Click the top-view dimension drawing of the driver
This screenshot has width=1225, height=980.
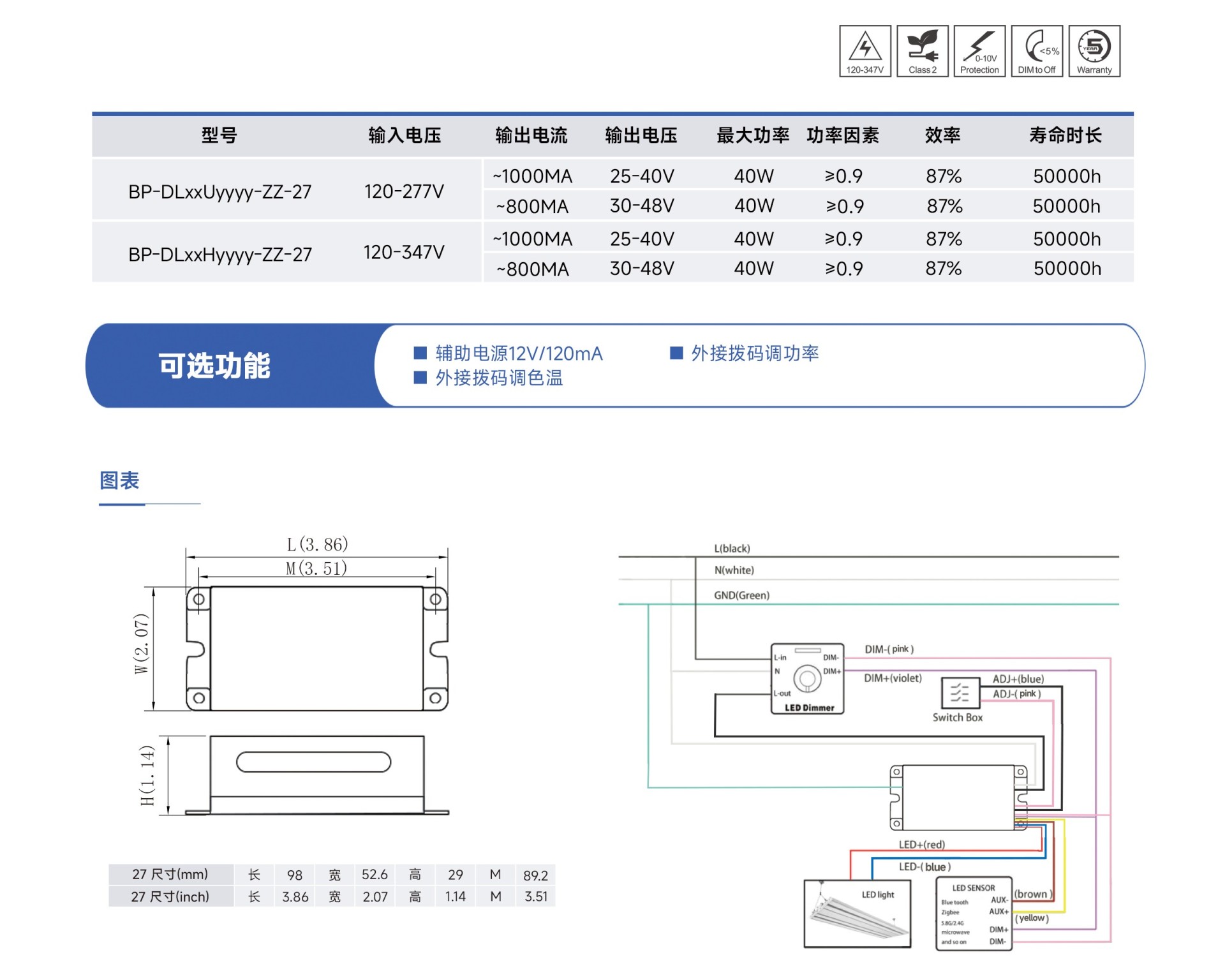coord(316,648)
